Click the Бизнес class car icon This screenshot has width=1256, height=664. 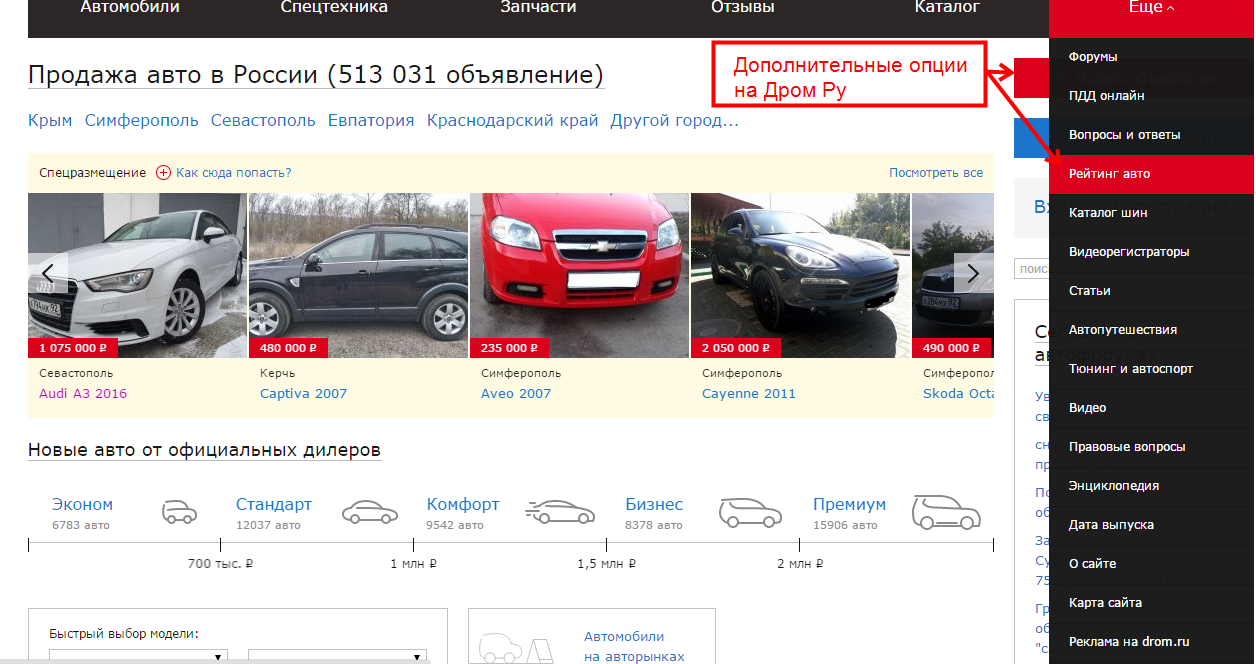coord(750,512)
